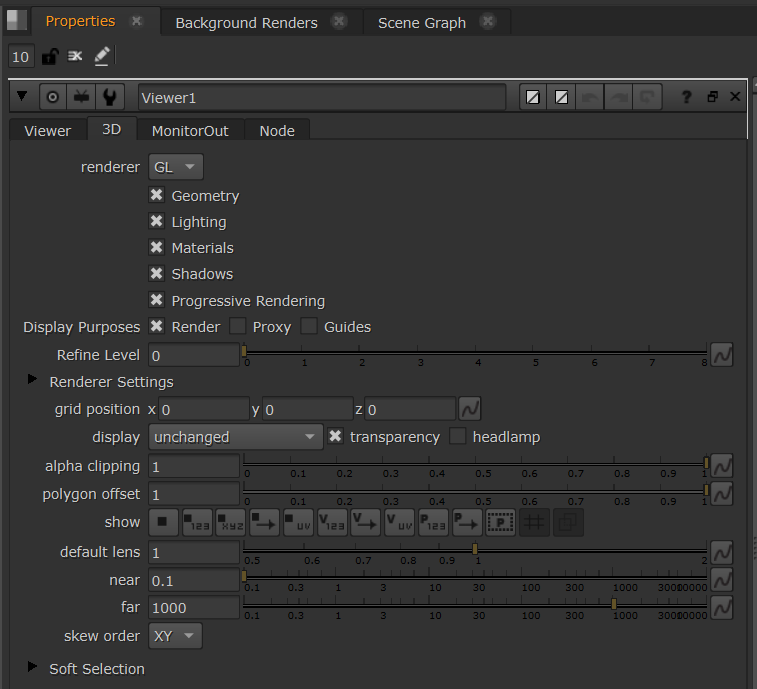Disable the Shadows checkbox
The height and width of the screenshot is (689, 757).
pyautogui.click(x=156, y=274)
